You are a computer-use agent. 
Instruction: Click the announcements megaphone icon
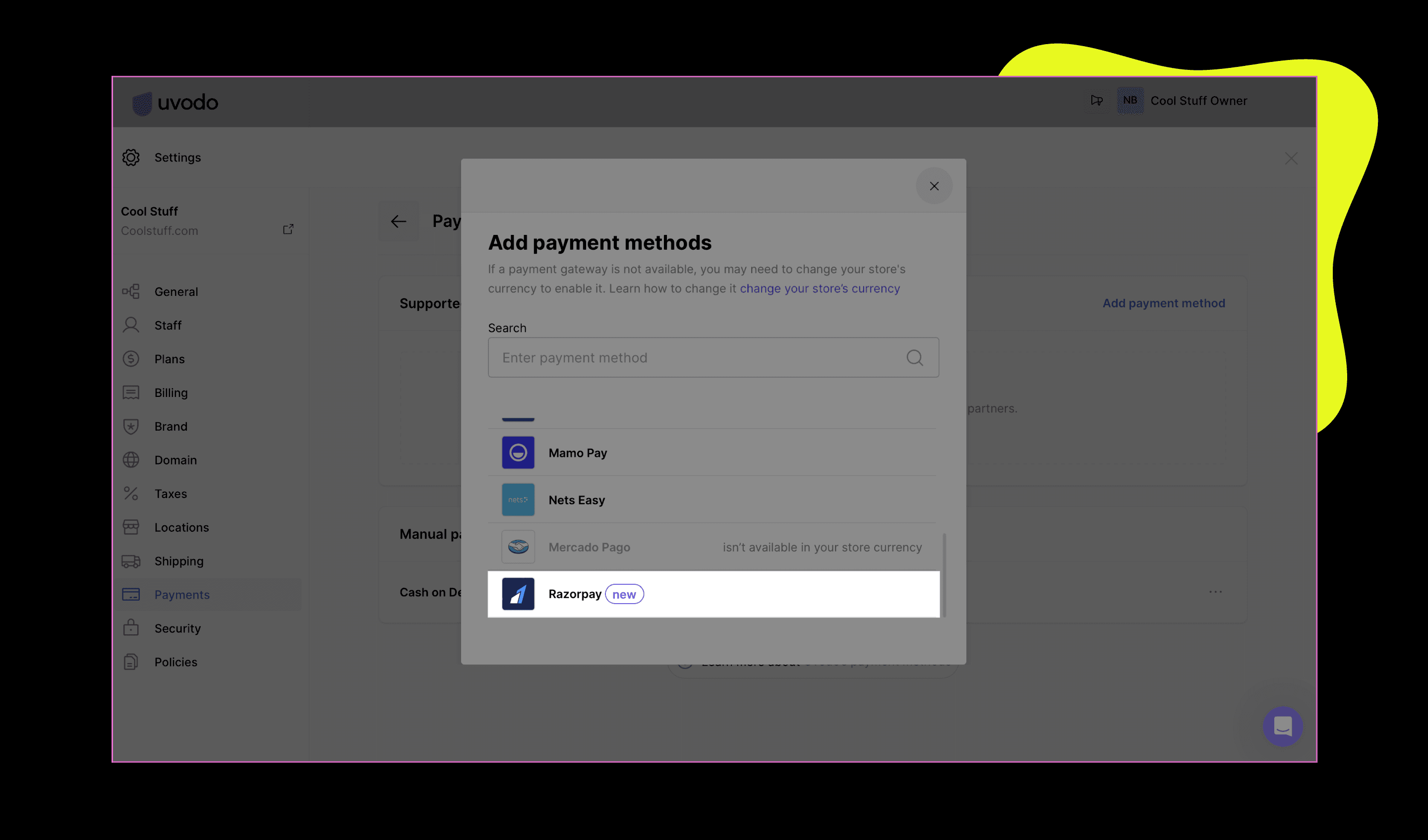1096,100
